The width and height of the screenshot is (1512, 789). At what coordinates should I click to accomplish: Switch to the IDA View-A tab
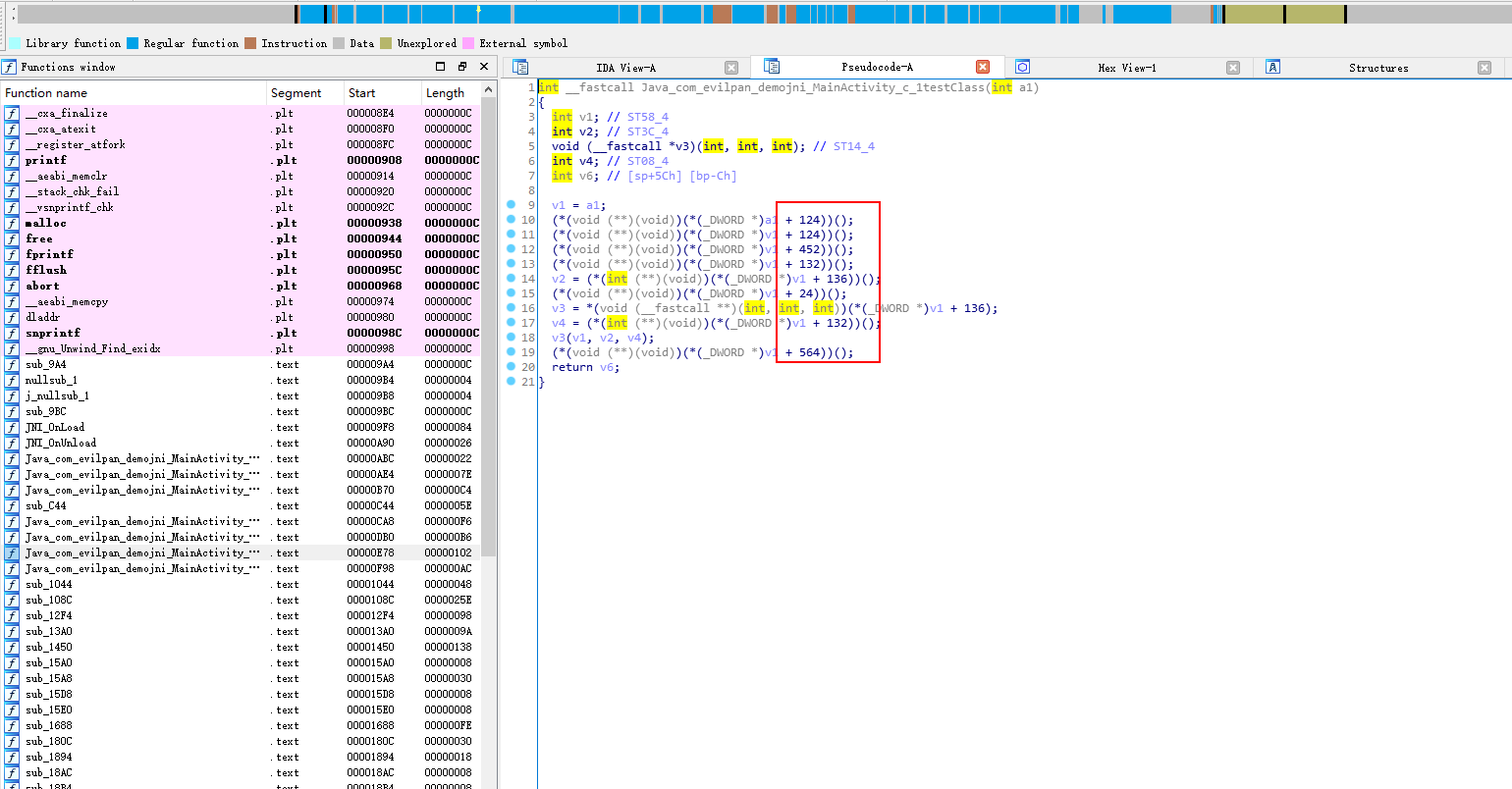pos(625,68)
